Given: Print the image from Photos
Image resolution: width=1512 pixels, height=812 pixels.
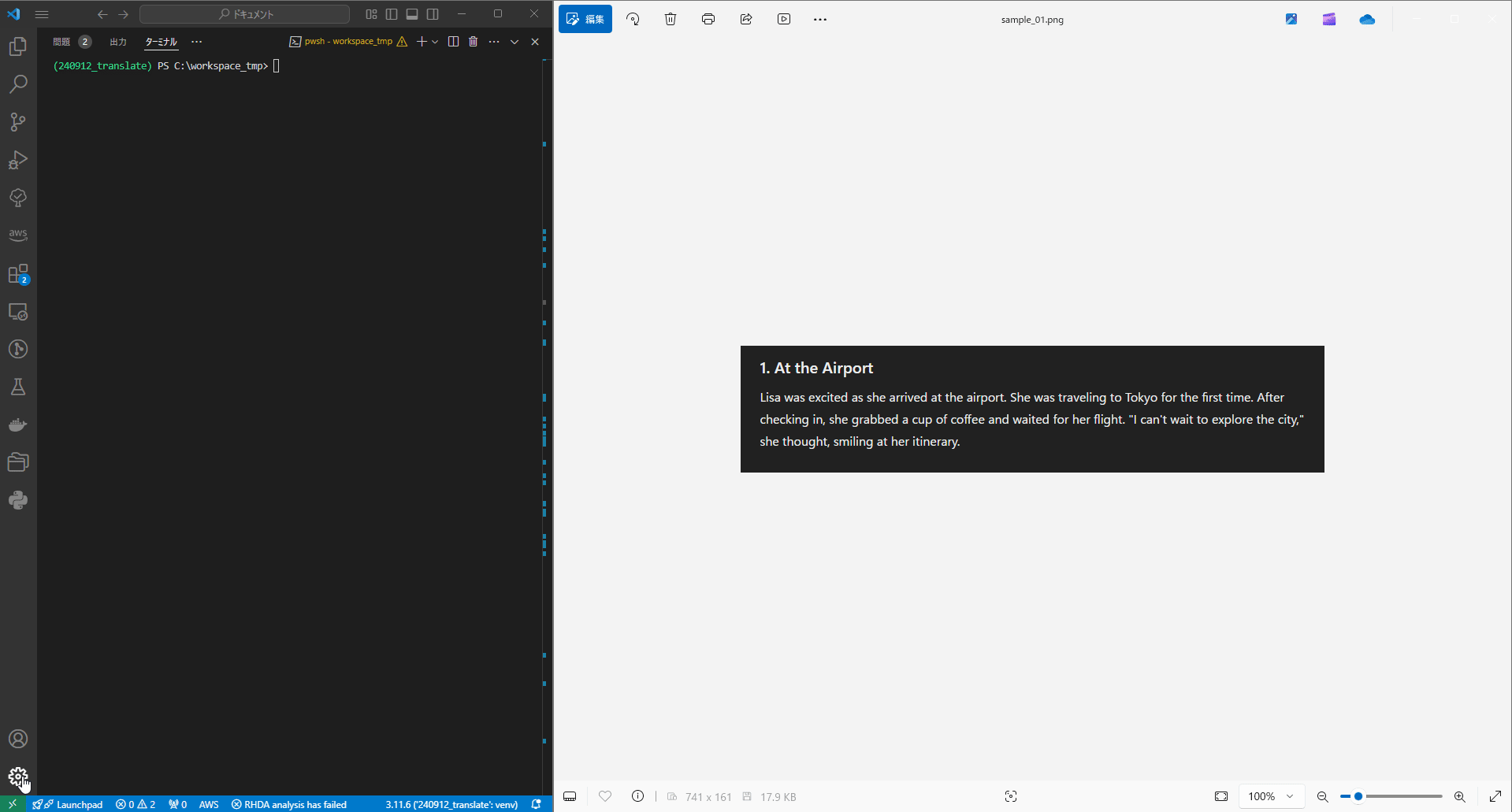Looking at the screenshot, I should (708, 19).
